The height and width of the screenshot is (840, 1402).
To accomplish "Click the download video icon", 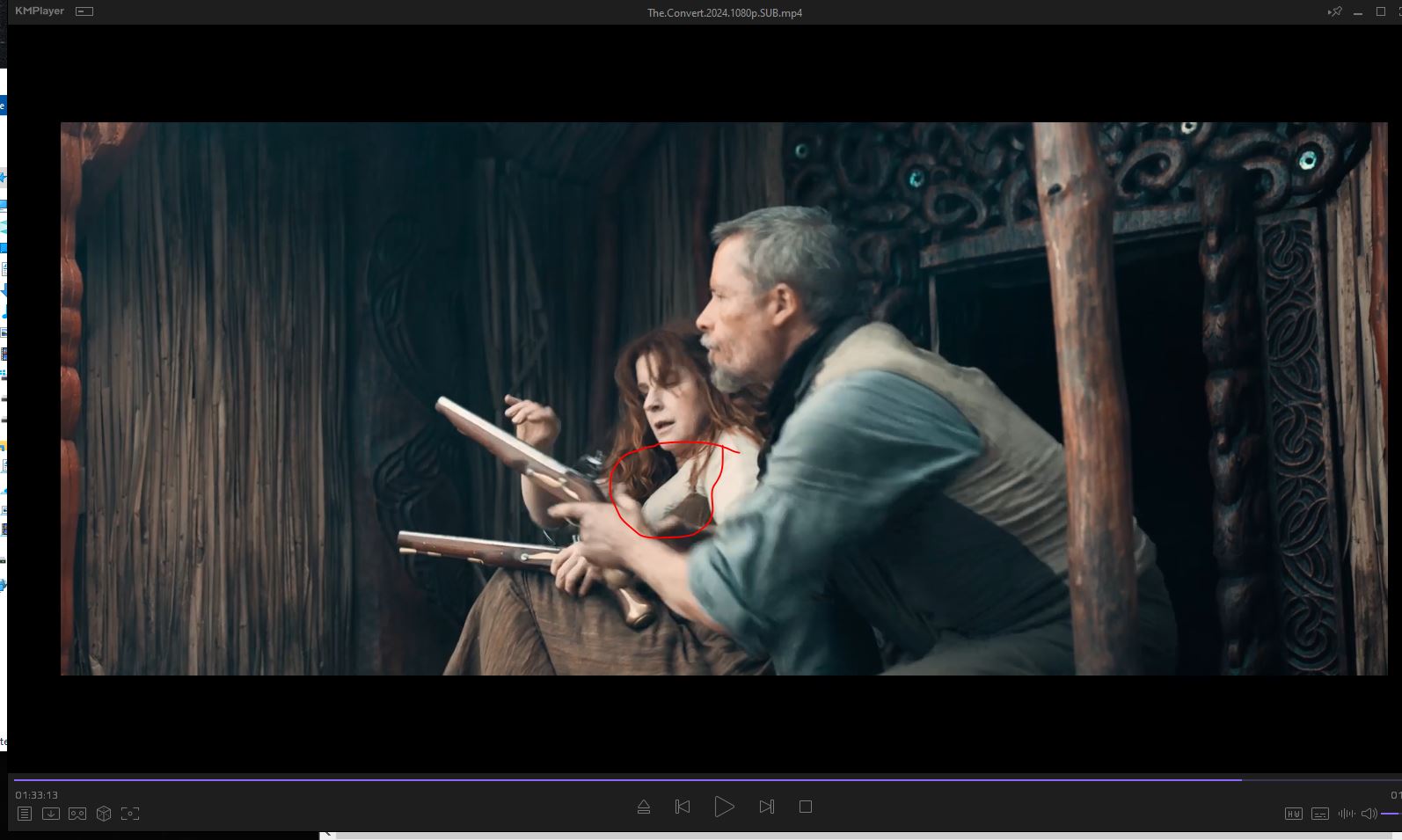I will tap(51, 814).
